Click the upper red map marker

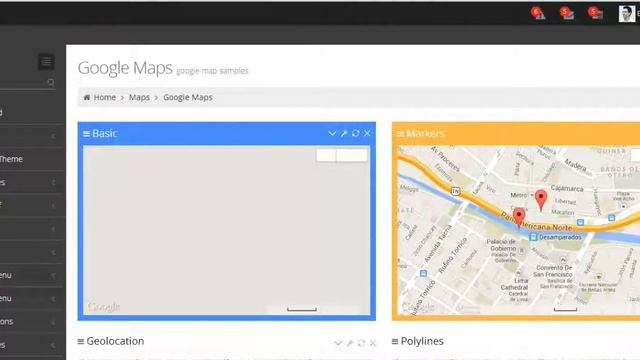(541, 200)
